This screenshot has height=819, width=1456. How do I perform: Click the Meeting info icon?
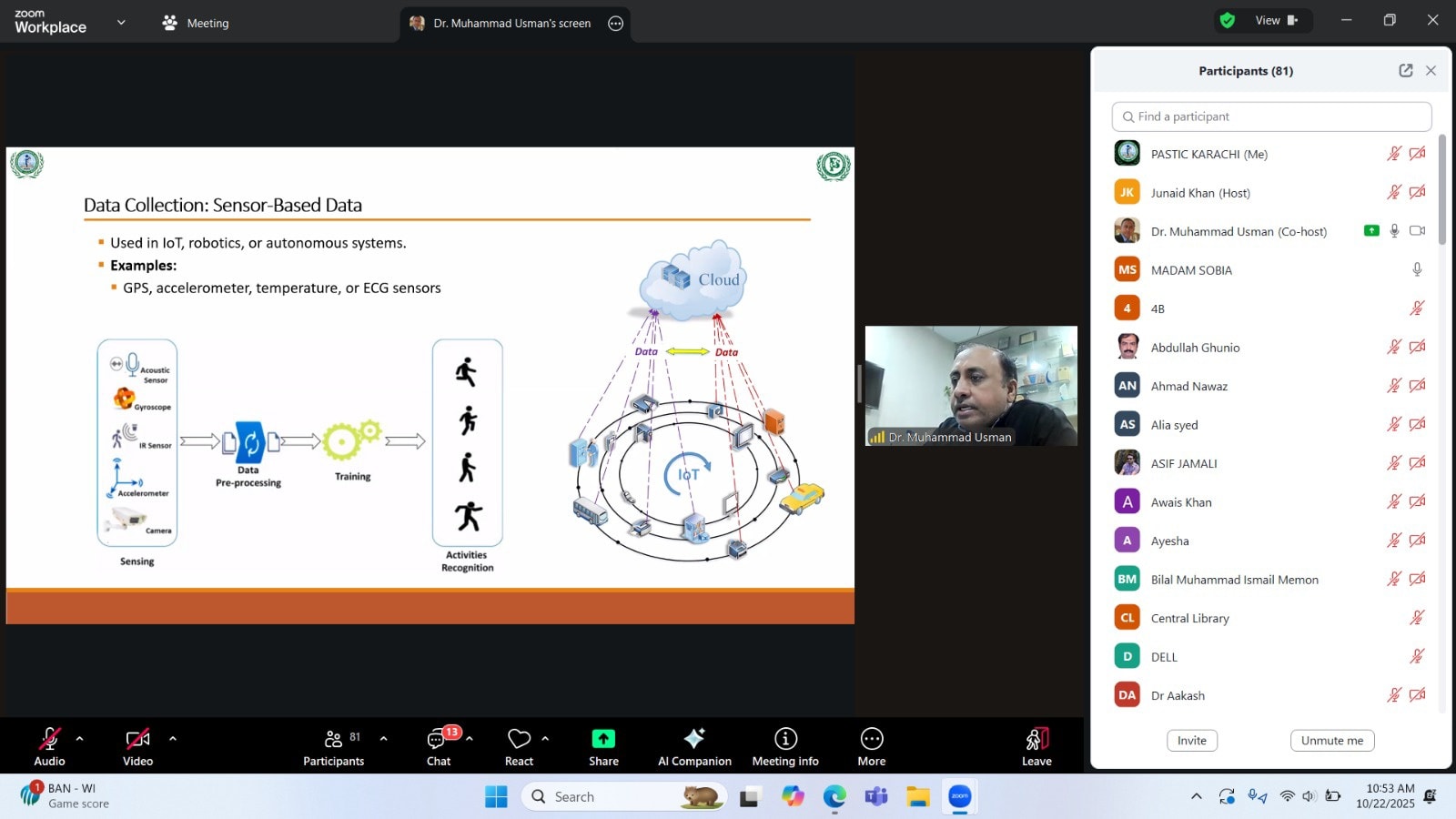coord(784,739)
